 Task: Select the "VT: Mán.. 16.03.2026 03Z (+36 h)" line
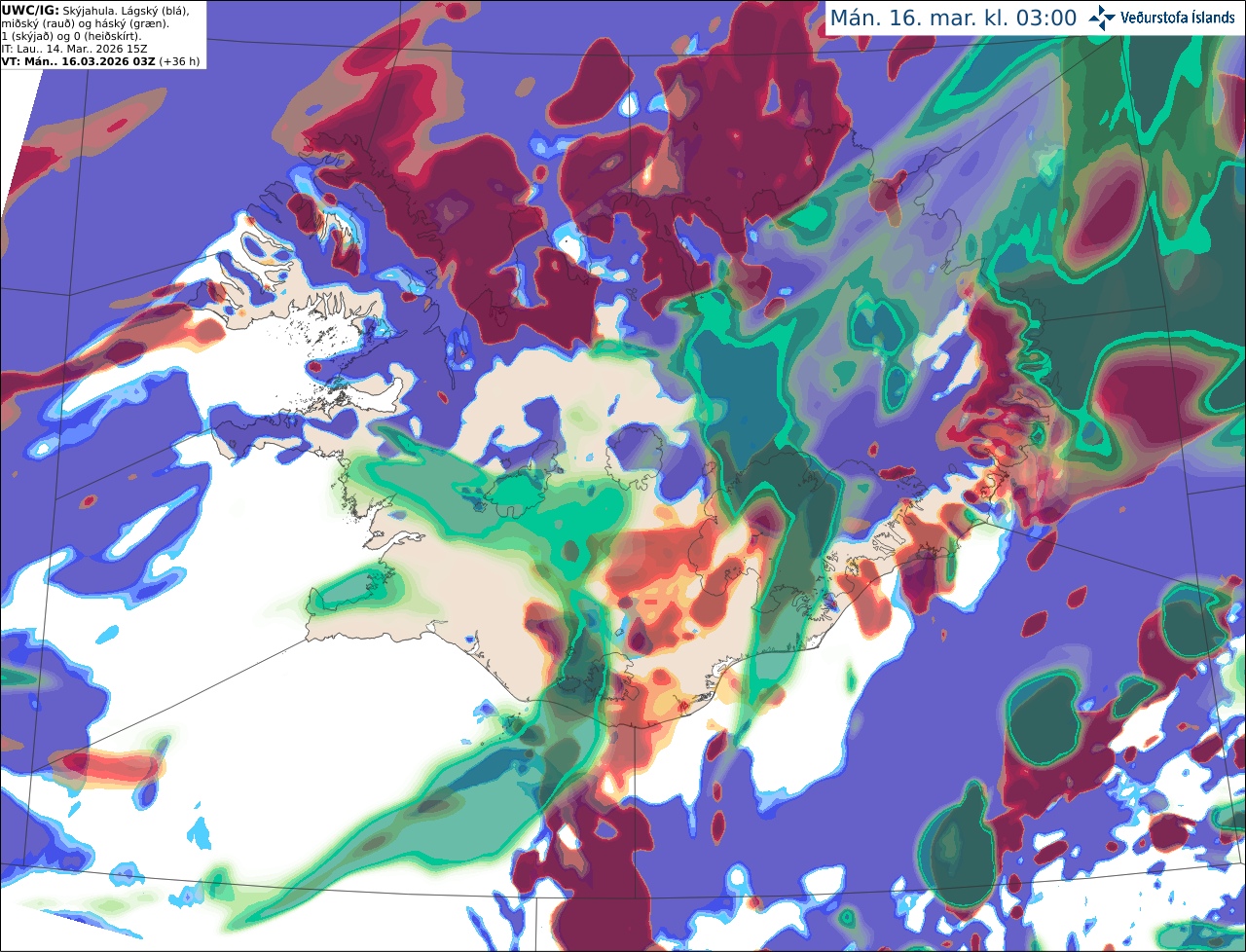(x=100, y=61)
